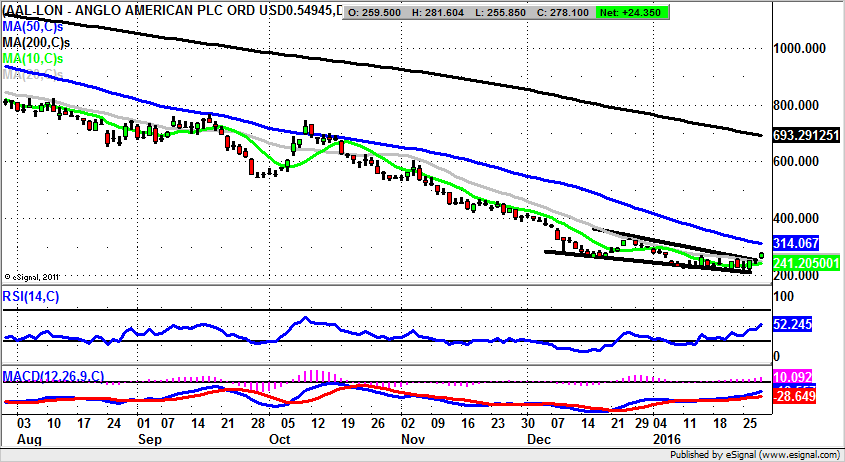Screen dimensions: 845x462
Task: Click the 314.067 blue price tag
Action: [796, 243]
